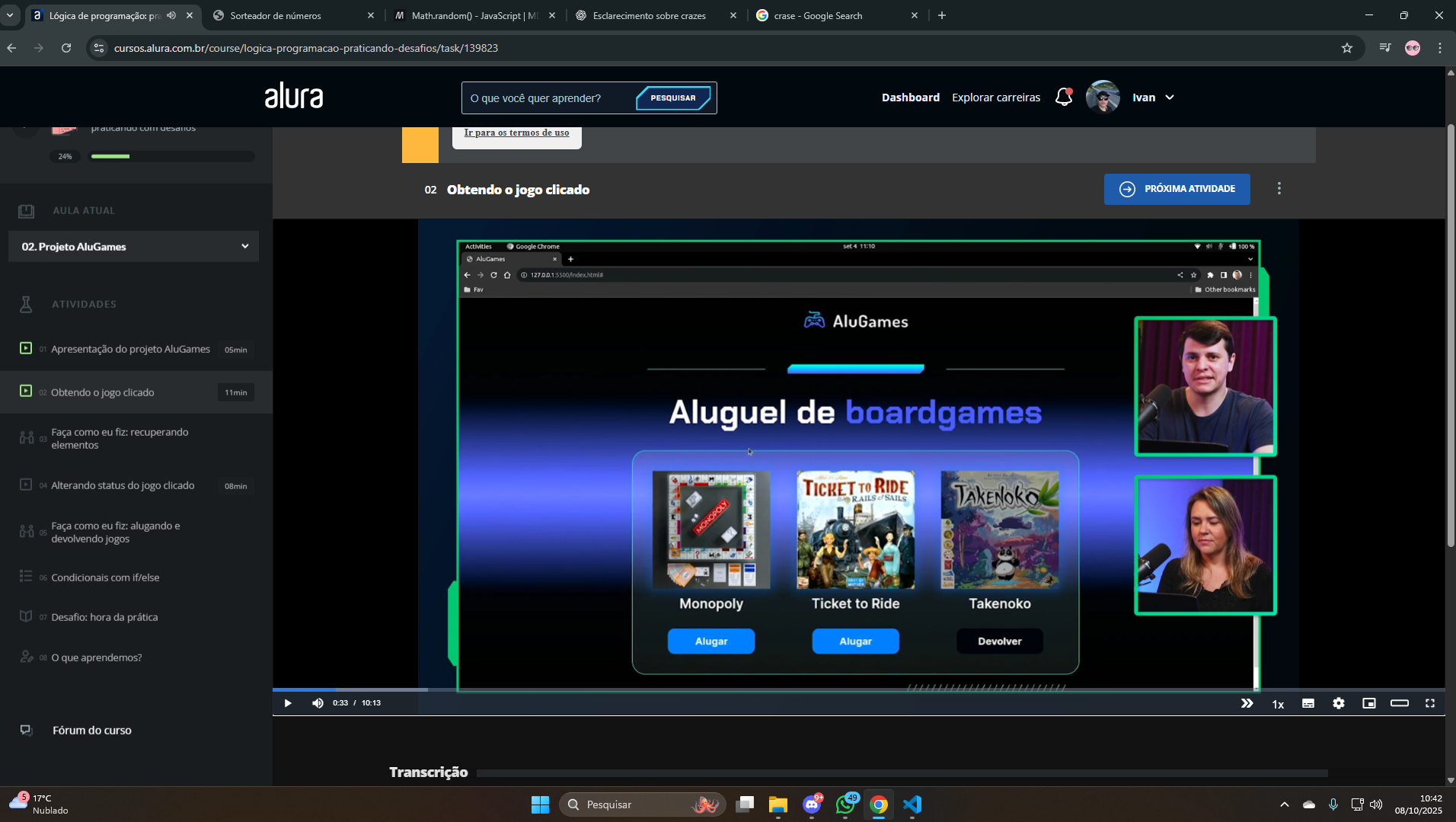Go back to the previous page
This screenshot has width=1456, height=822.
[11, 48]
